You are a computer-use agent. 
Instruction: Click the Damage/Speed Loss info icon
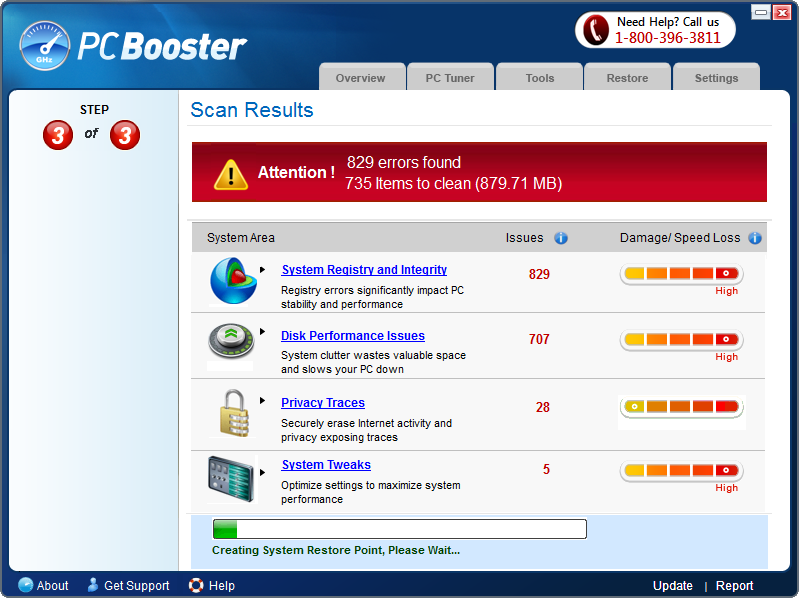pos(755,238)
